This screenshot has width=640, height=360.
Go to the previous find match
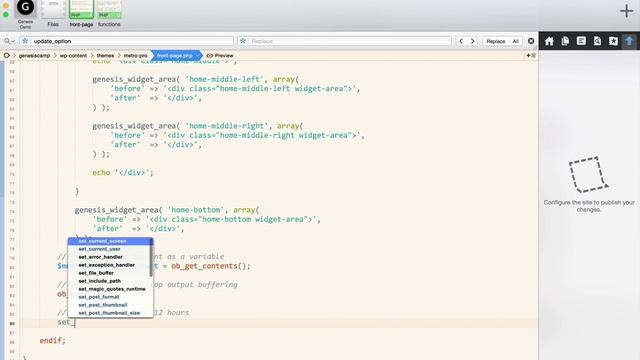tap(461, 41)
